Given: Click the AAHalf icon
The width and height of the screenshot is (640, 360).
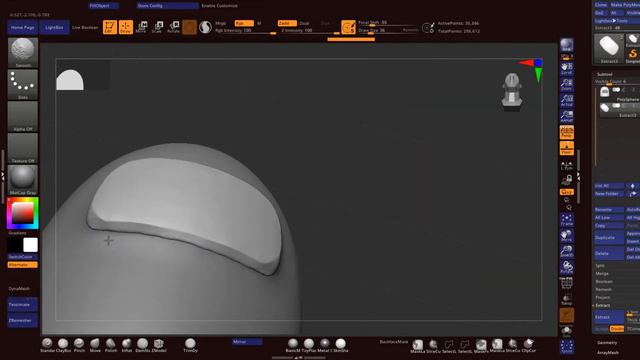Looking at the screenshot, I should (x=567, y=117).
